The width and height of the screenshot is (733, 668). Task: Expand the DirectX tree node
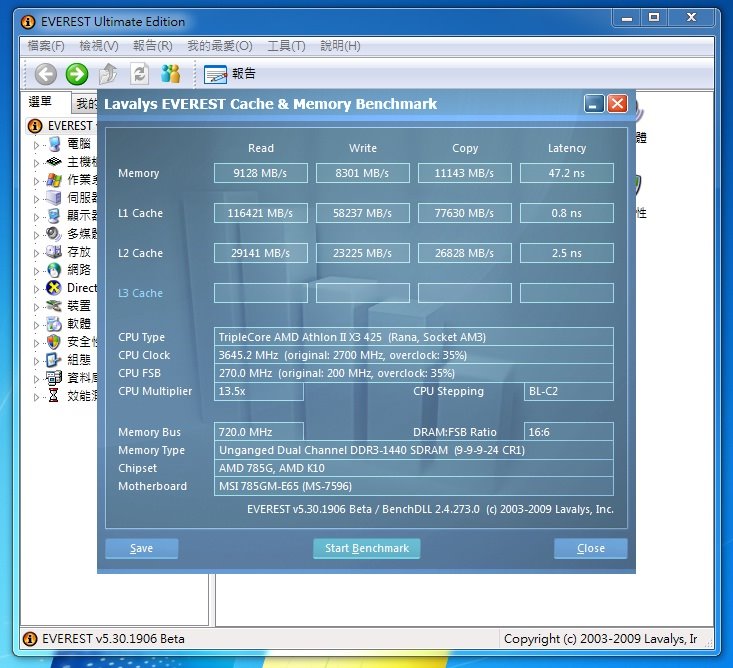point(36,289)
